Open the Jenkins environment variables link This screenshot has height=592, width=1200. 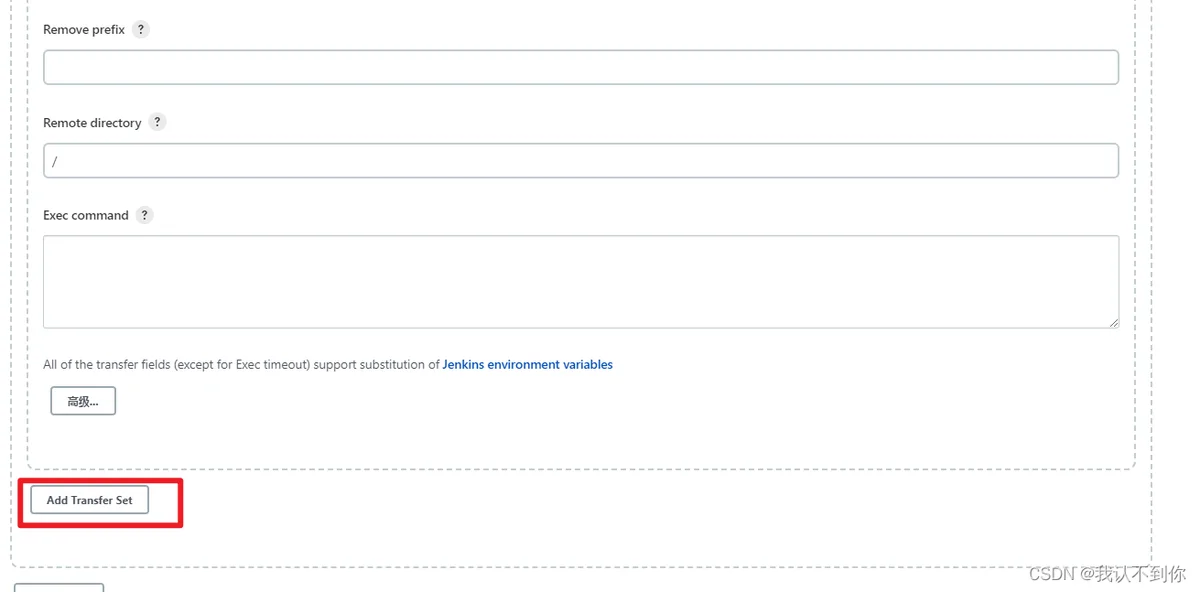528,365
